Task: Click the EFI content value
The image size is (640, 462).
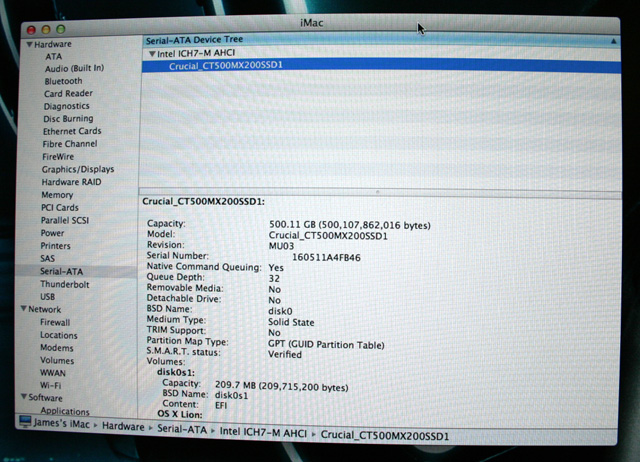Action: coord(221,405)
